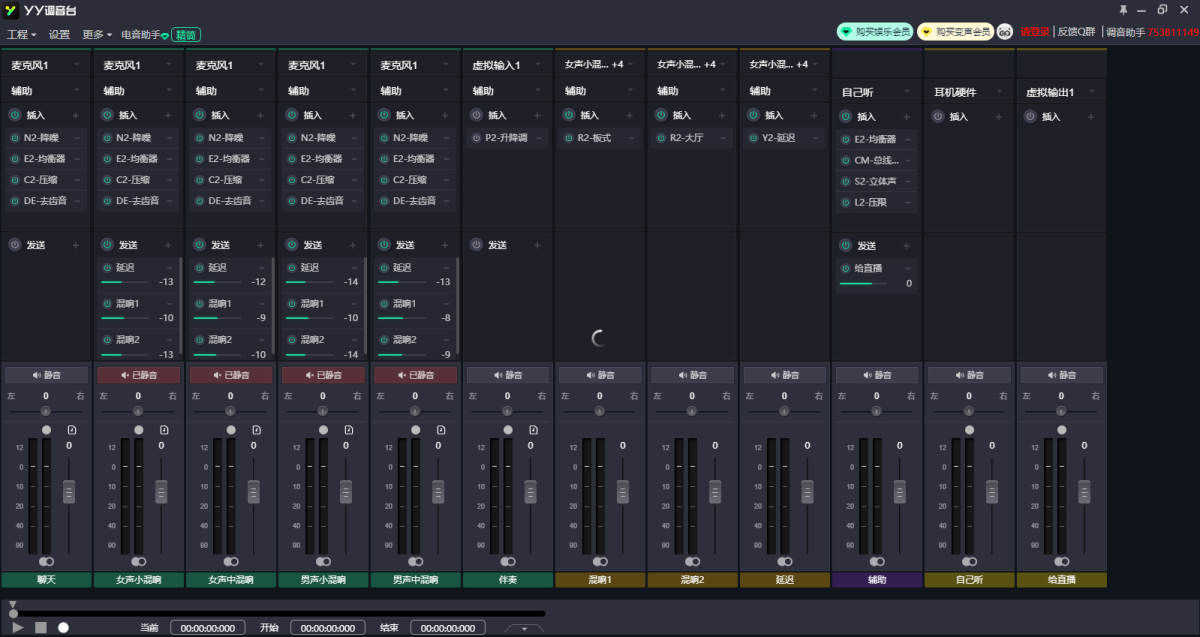Toggle power for 插入 on 耳机硬件 channel
The image size is (1200, 637).
pos(938,117)
